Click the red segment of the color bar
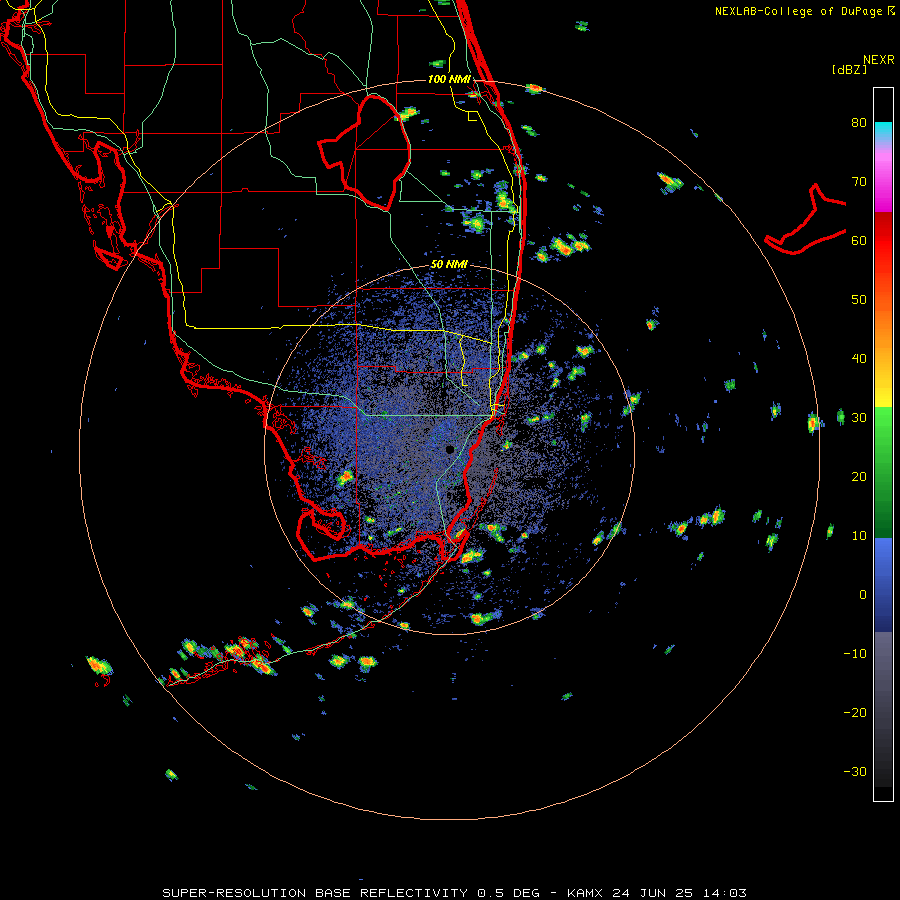The height and width of the screenshot is (900, 900). click(883, 241)
